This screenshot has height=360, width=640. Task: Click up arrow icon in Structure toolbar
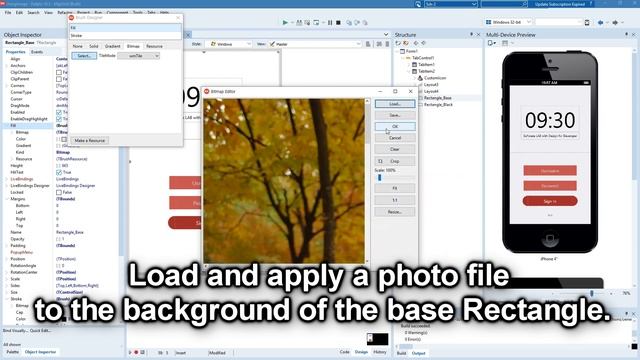416,43
